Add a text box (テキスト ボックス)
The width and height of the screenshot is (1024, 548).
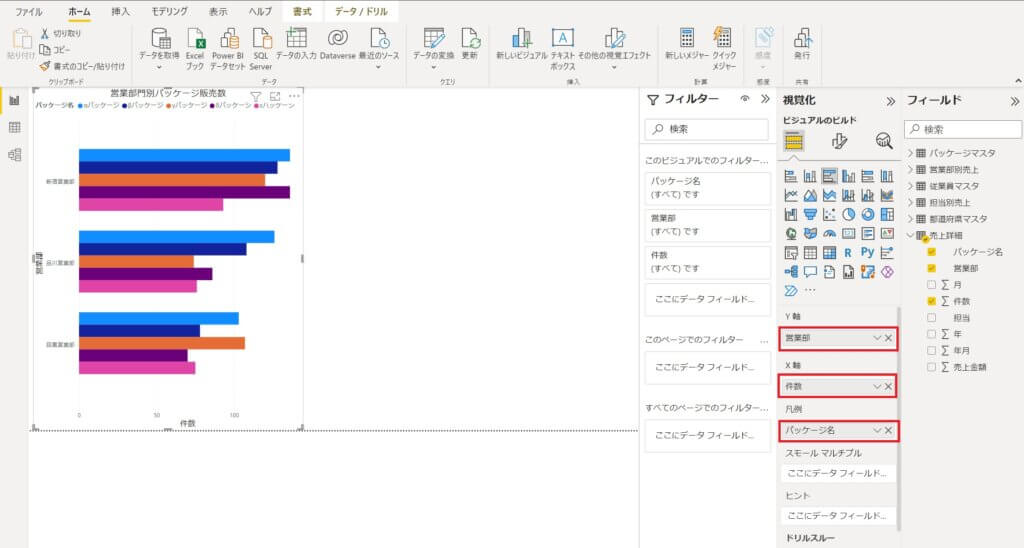pyautogui.click(x=562, y=49)
